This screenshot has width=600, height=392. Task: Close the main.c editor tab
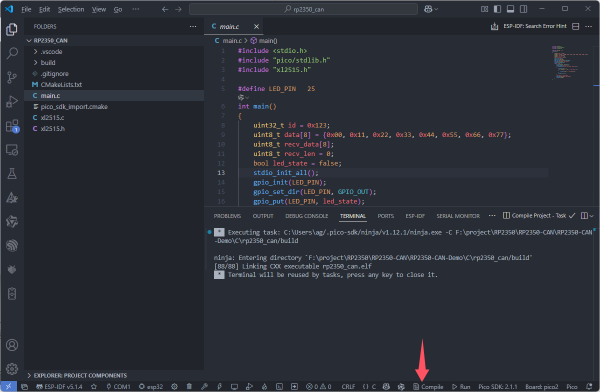click(x=256, y=26)
